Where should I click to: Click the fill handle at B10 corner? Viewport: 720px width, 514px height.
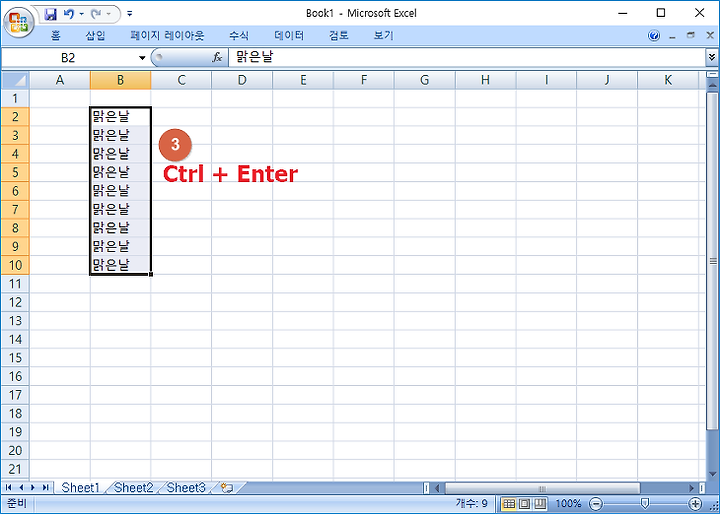(x=151, y=274)
